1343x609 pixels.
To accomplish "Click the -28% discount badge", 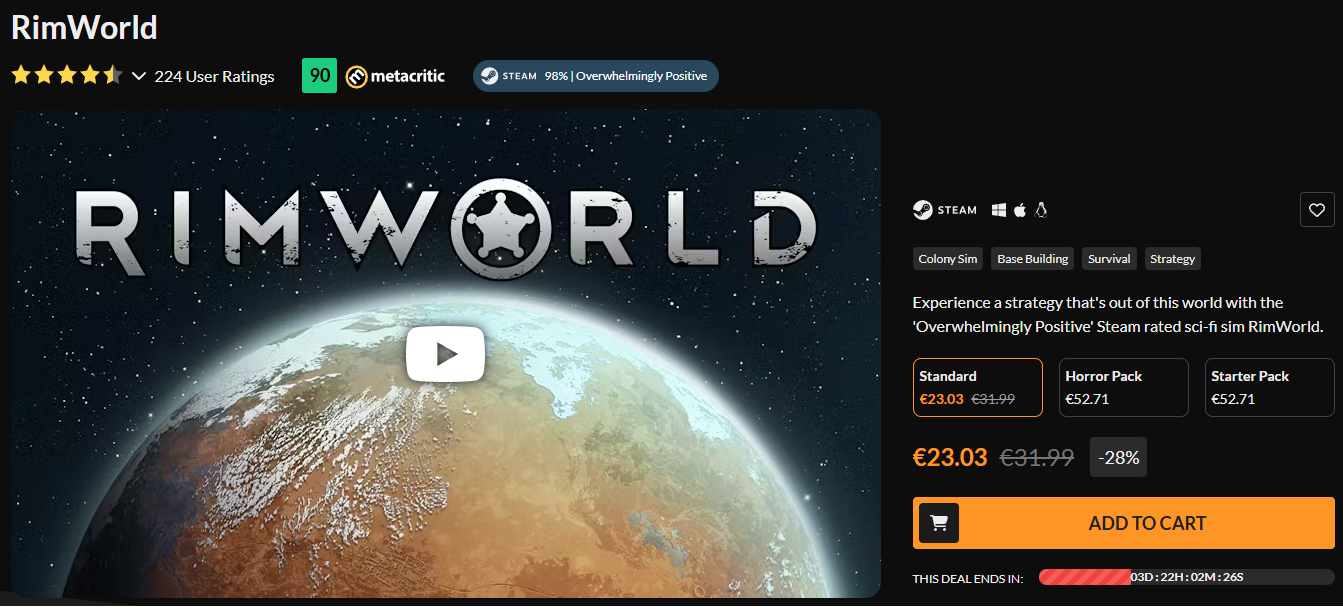I will point(1118,457).
